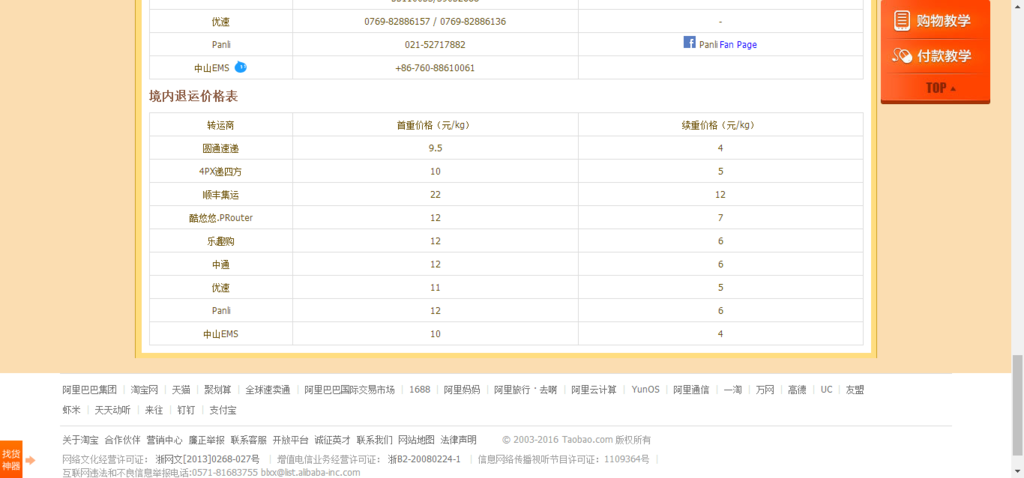Select the 圆通速递 row name

click(x=221, y=148)
